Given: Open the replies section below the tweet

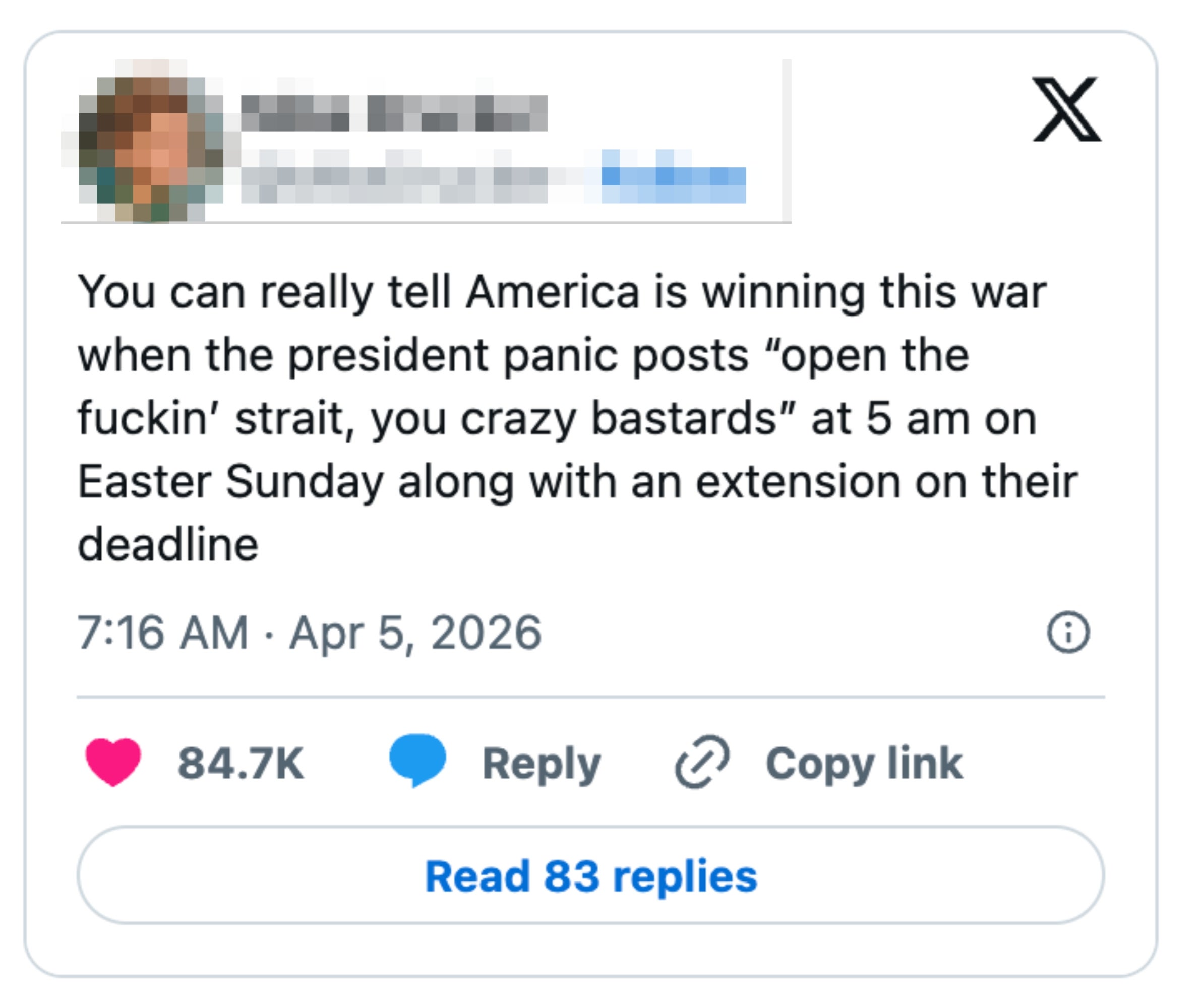Looking at the screenshot, I should coord(592,874).
